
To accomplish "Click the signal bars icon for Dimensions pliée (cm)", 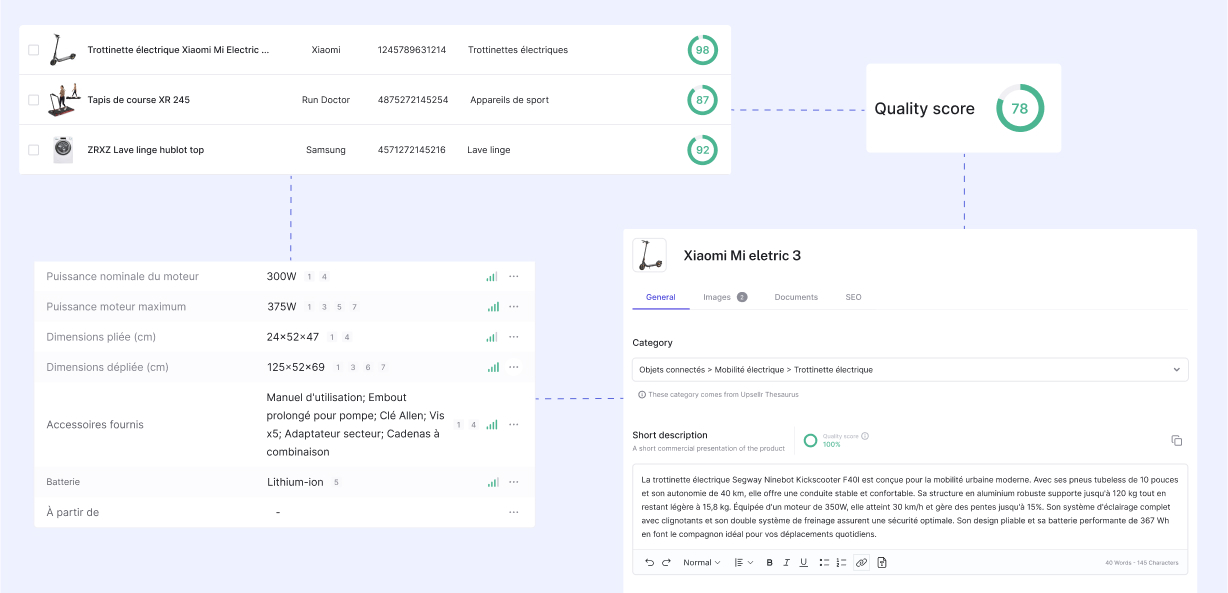I will point(493,337).
